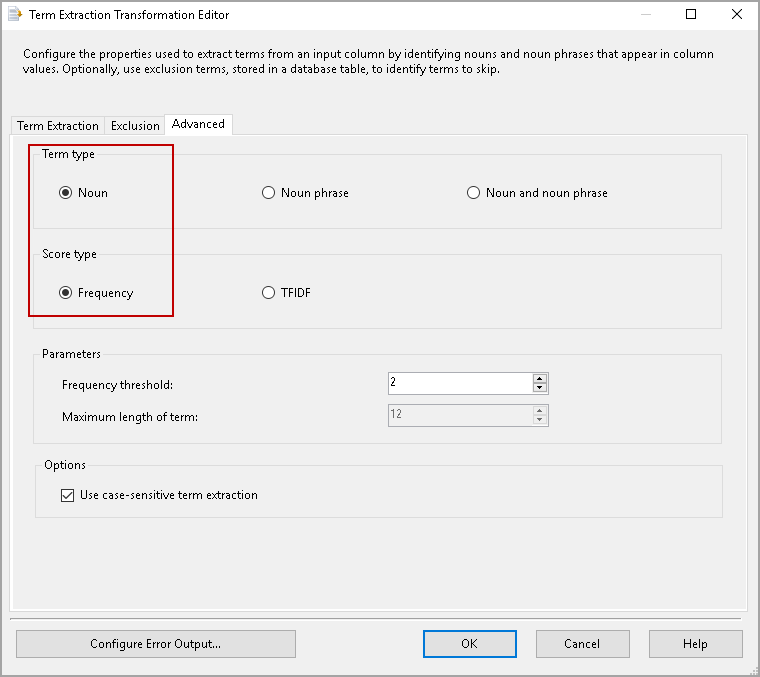The height and width of the screenshot is (677, 760).
Task: Click the Frequency threshold input field
Action: coord(459,383)
